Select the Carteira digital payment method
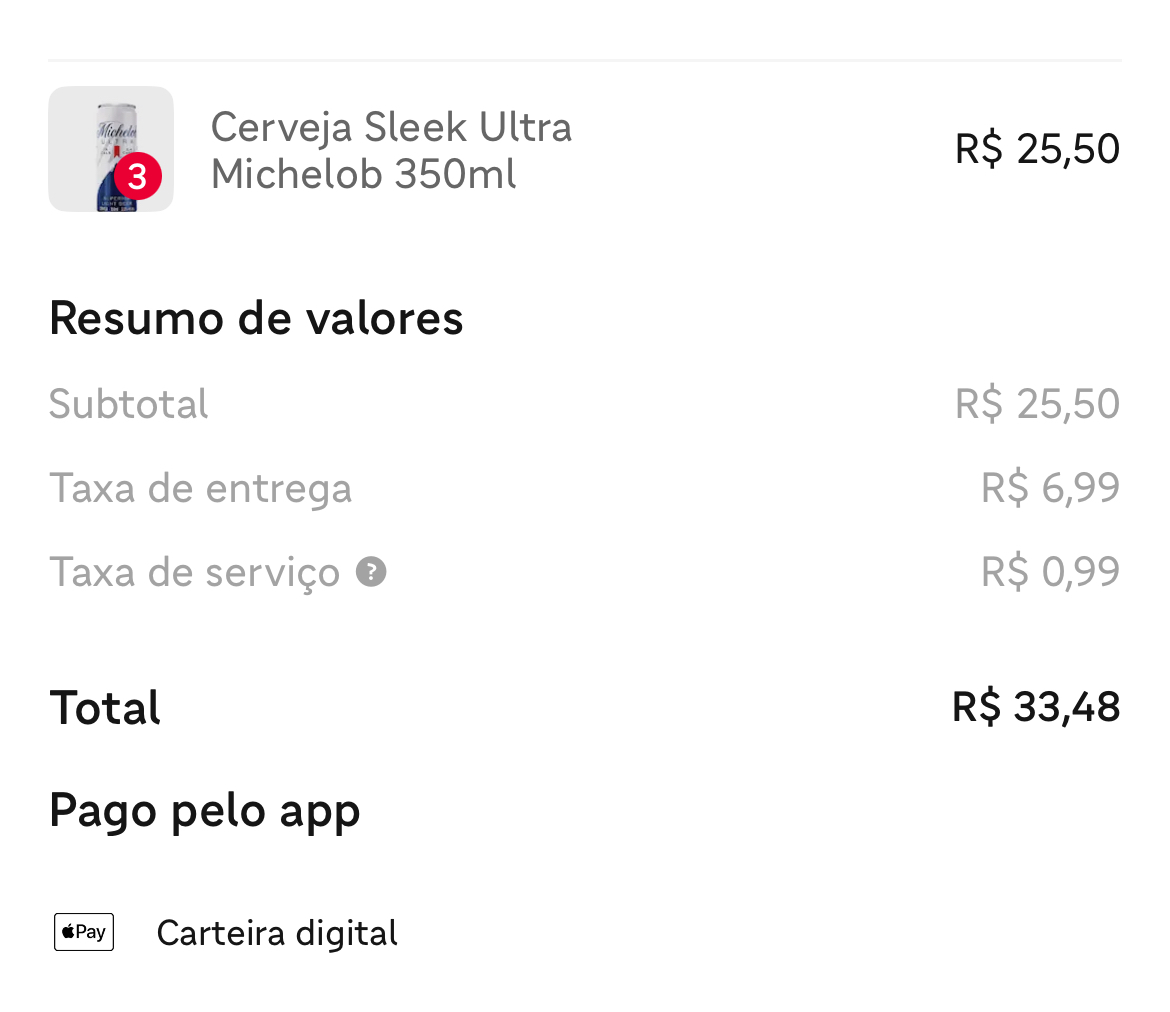 277,933
